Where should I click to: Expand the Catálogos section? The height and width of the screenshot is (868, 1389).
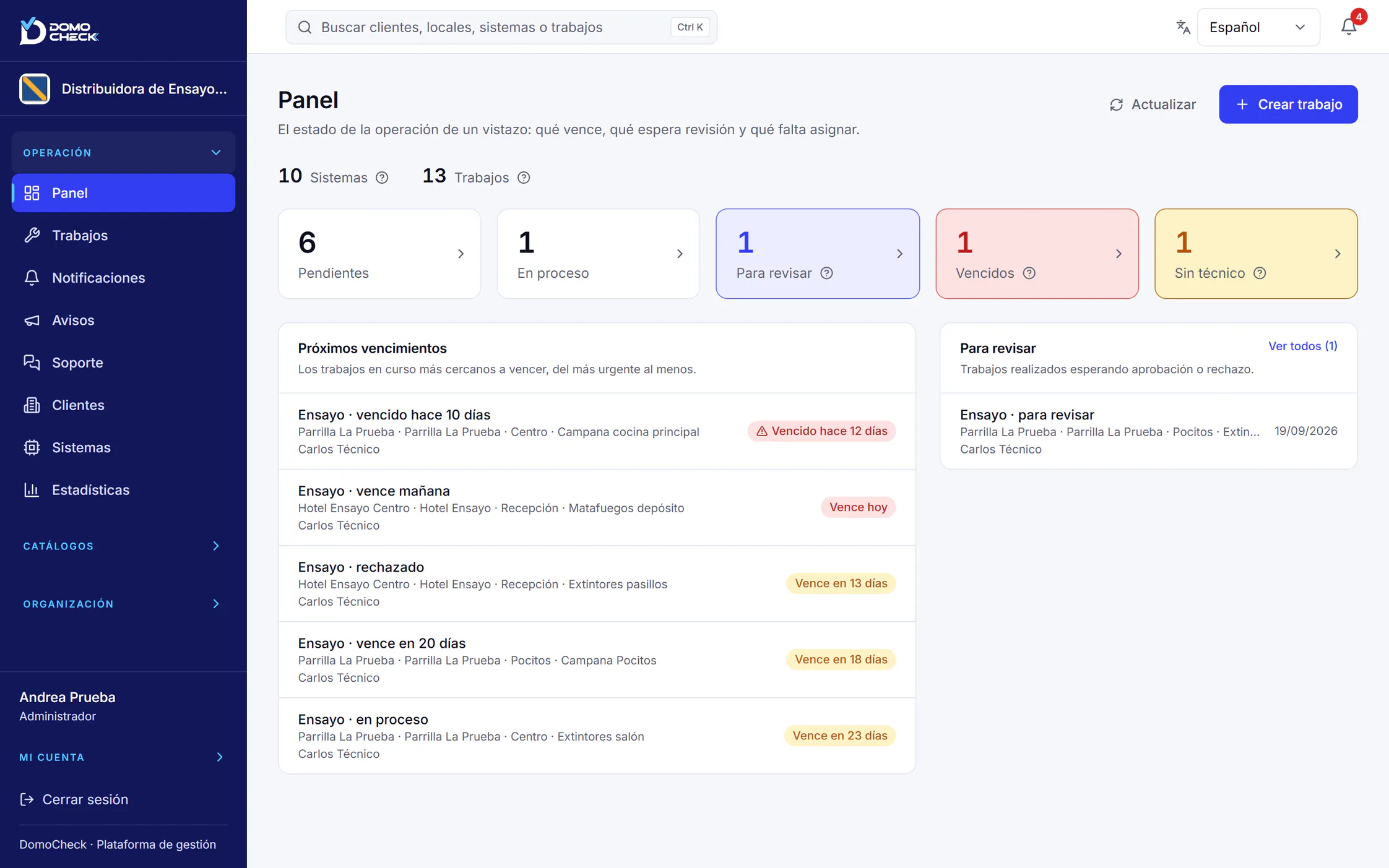point(123,546)
